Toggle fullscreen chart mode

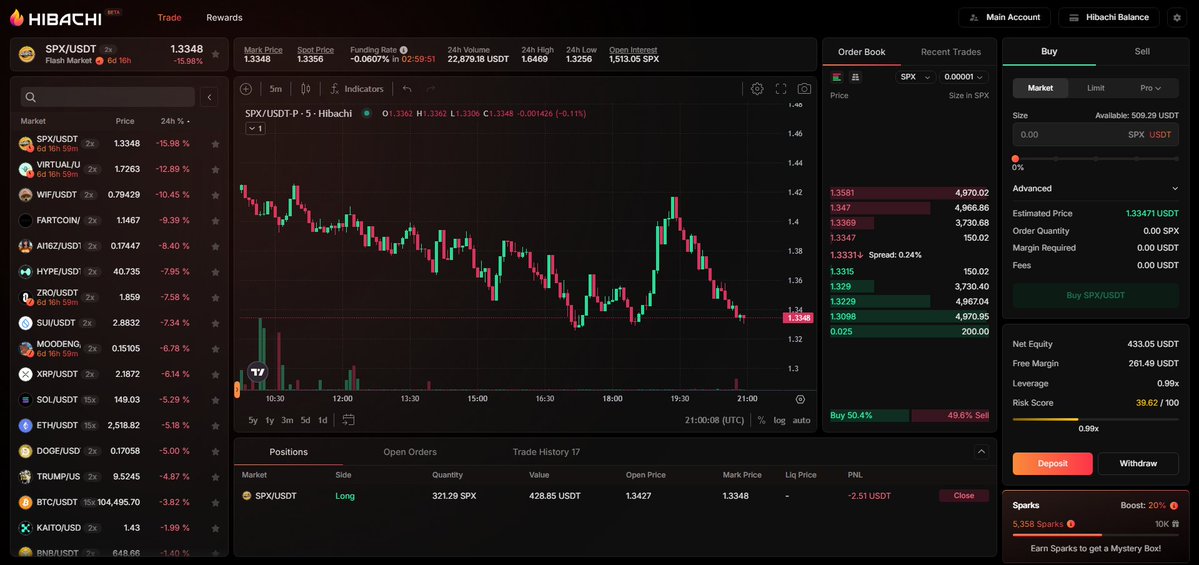coord(781,89)
